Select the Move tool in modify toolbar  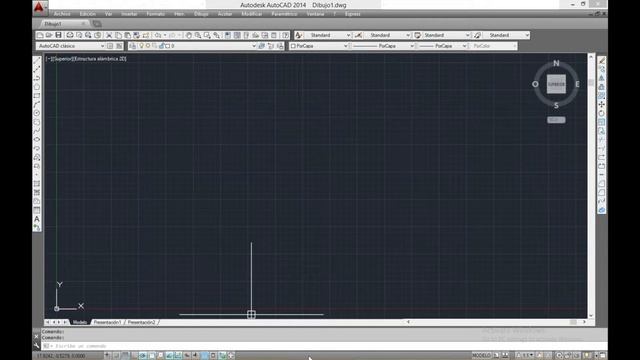tap(602, 104)
